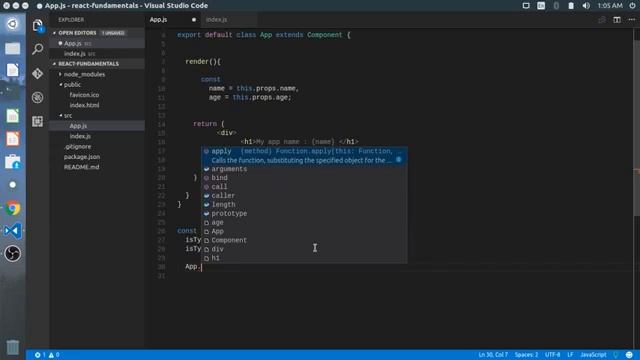Image resolution: width=640 pixels, height=360 pixels.
Task: Open README.md in the explorer
Action: (x=98, y=167)
